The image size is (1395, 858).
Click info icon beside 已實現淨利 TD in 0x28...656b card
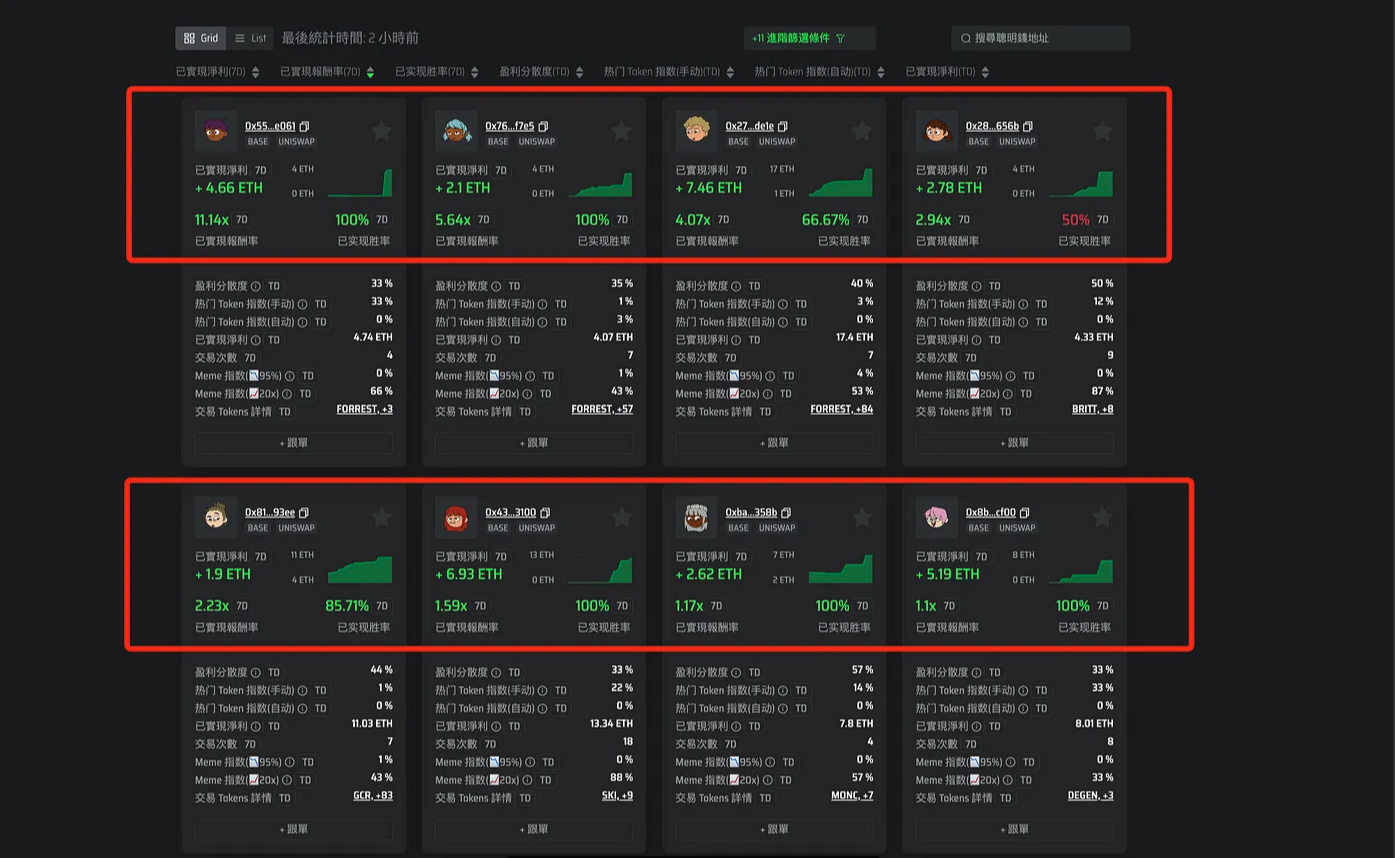[x=977, y=340]
